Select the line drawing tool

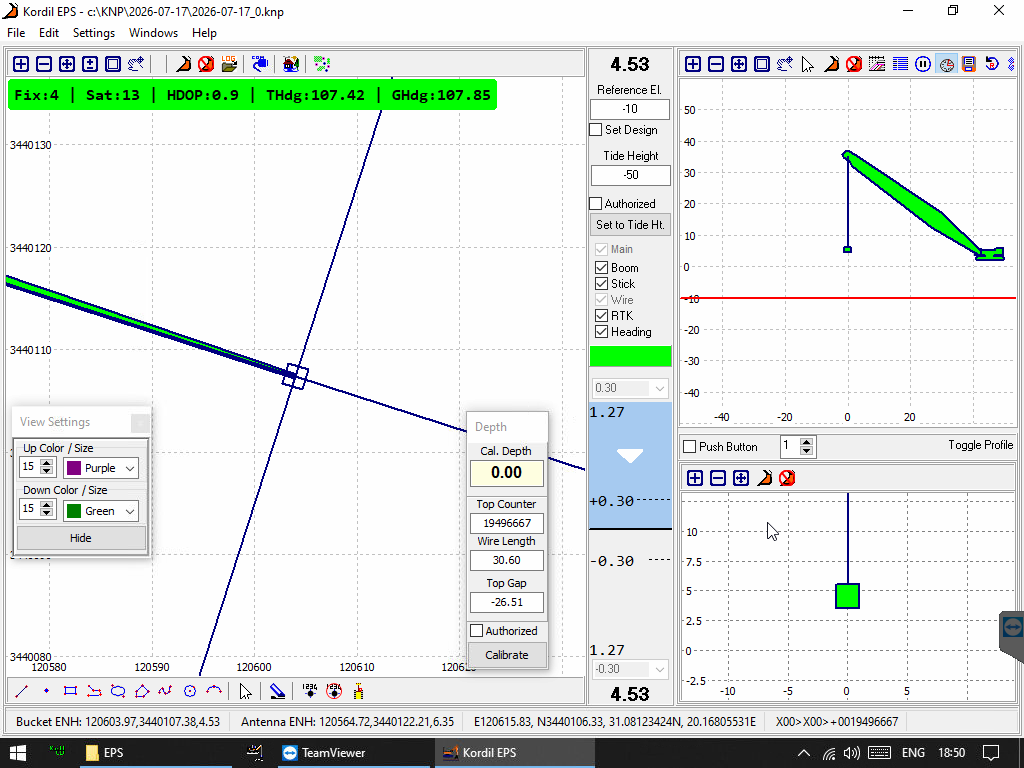(x=22, y=691)
